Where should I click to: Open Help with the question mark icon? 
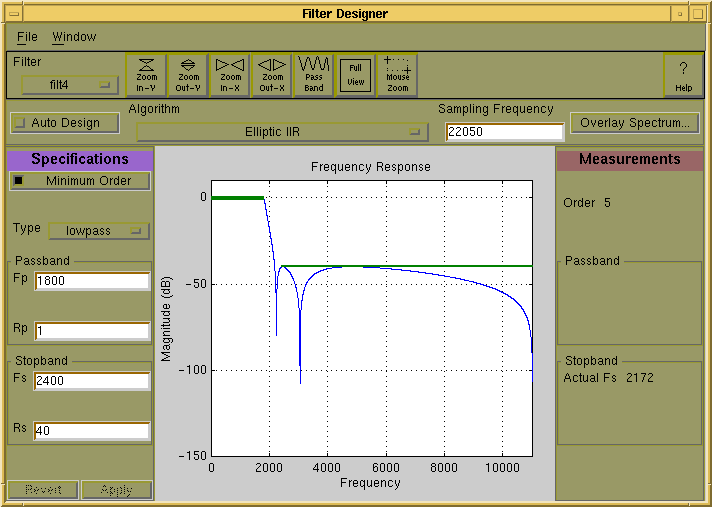click(x=683, y=75)
